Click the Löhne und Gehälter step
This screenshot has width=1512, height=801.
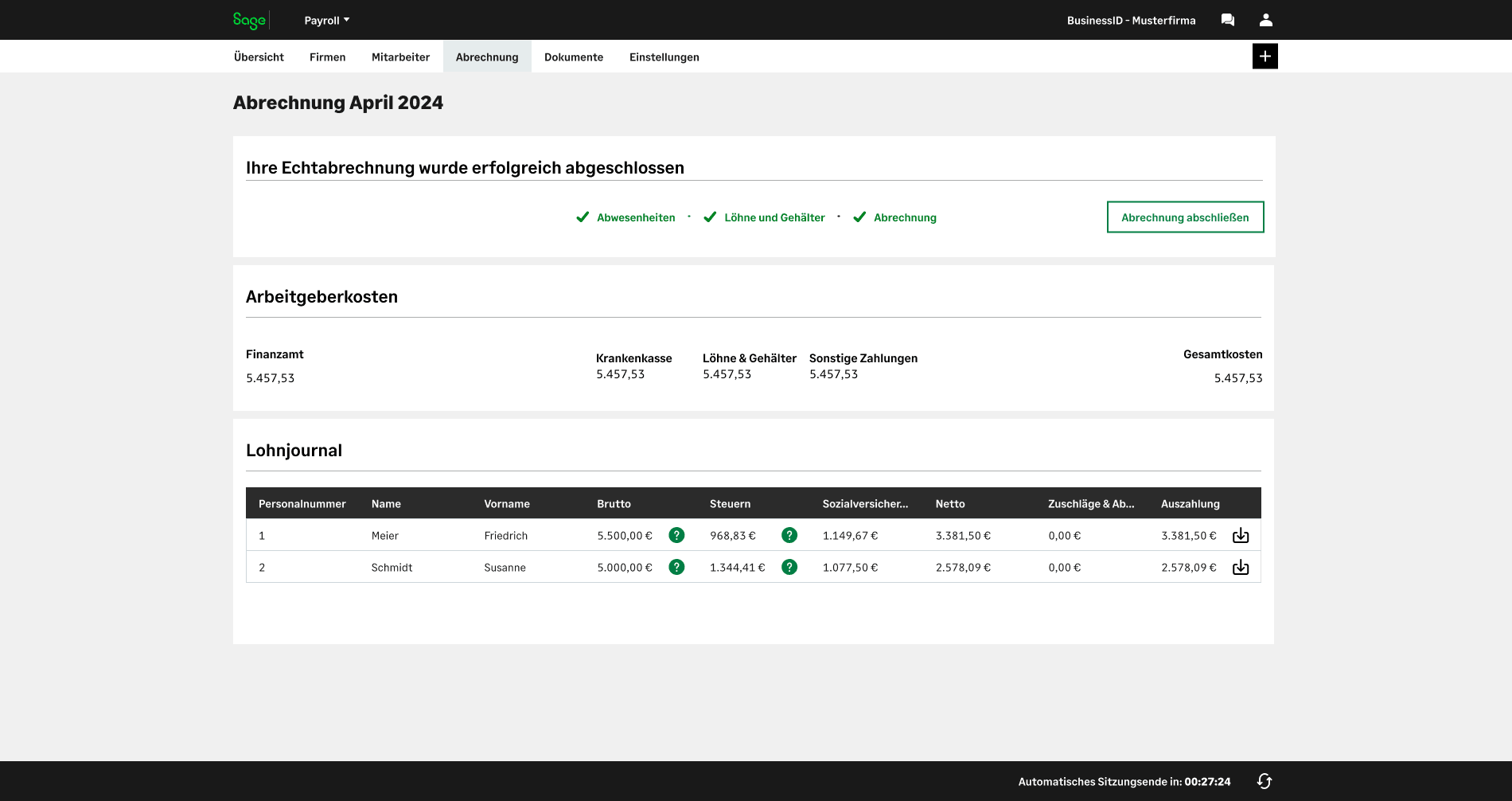tap(764, 217)
